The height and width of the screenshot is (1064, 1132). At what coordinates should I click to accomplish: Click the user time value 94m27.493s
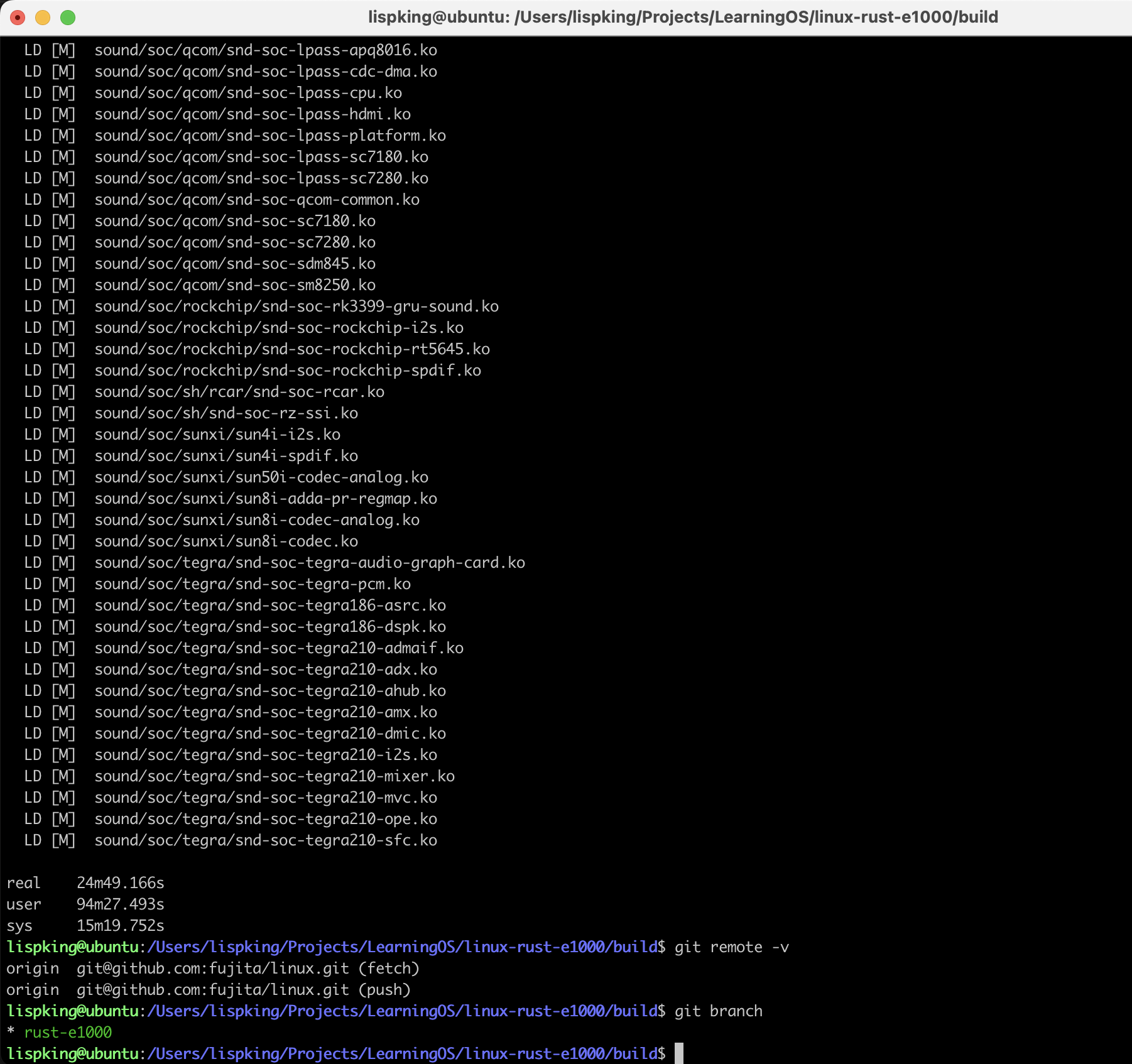120,904
